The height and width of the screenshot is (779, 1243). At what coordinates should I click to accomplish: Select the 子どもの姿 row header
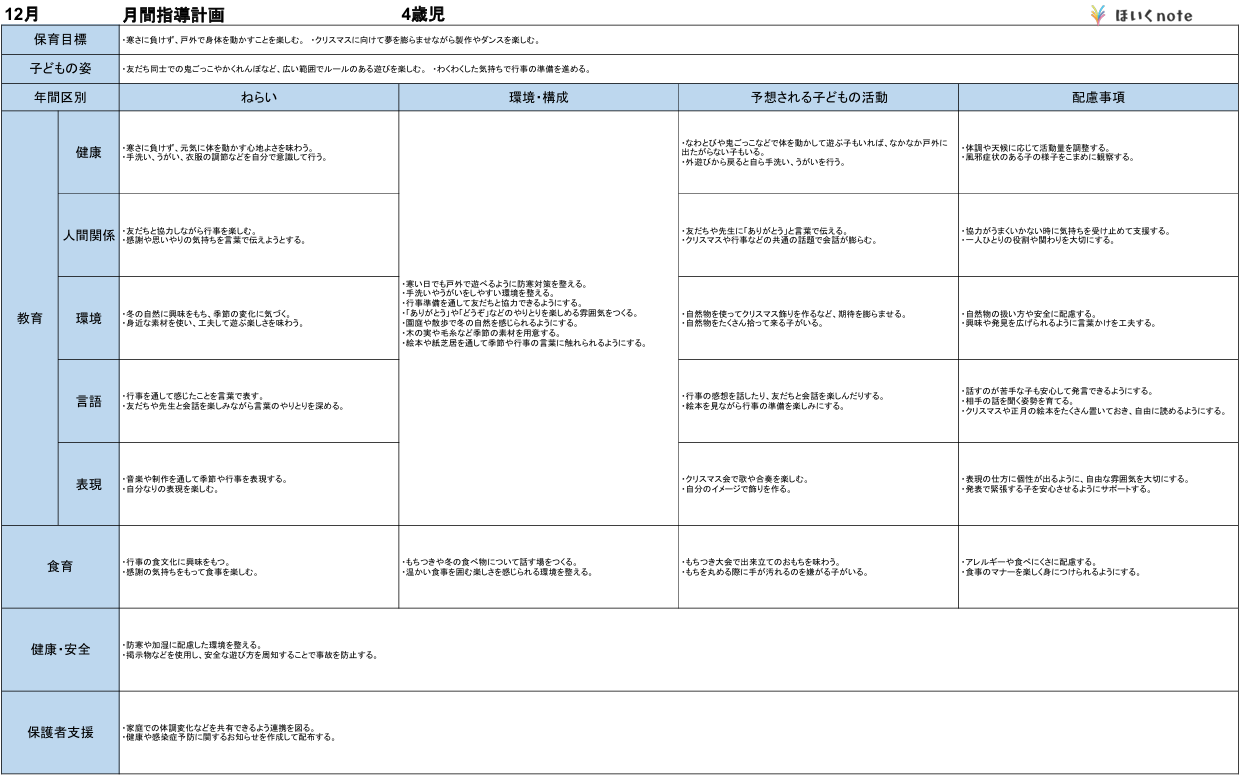(60, 70)
